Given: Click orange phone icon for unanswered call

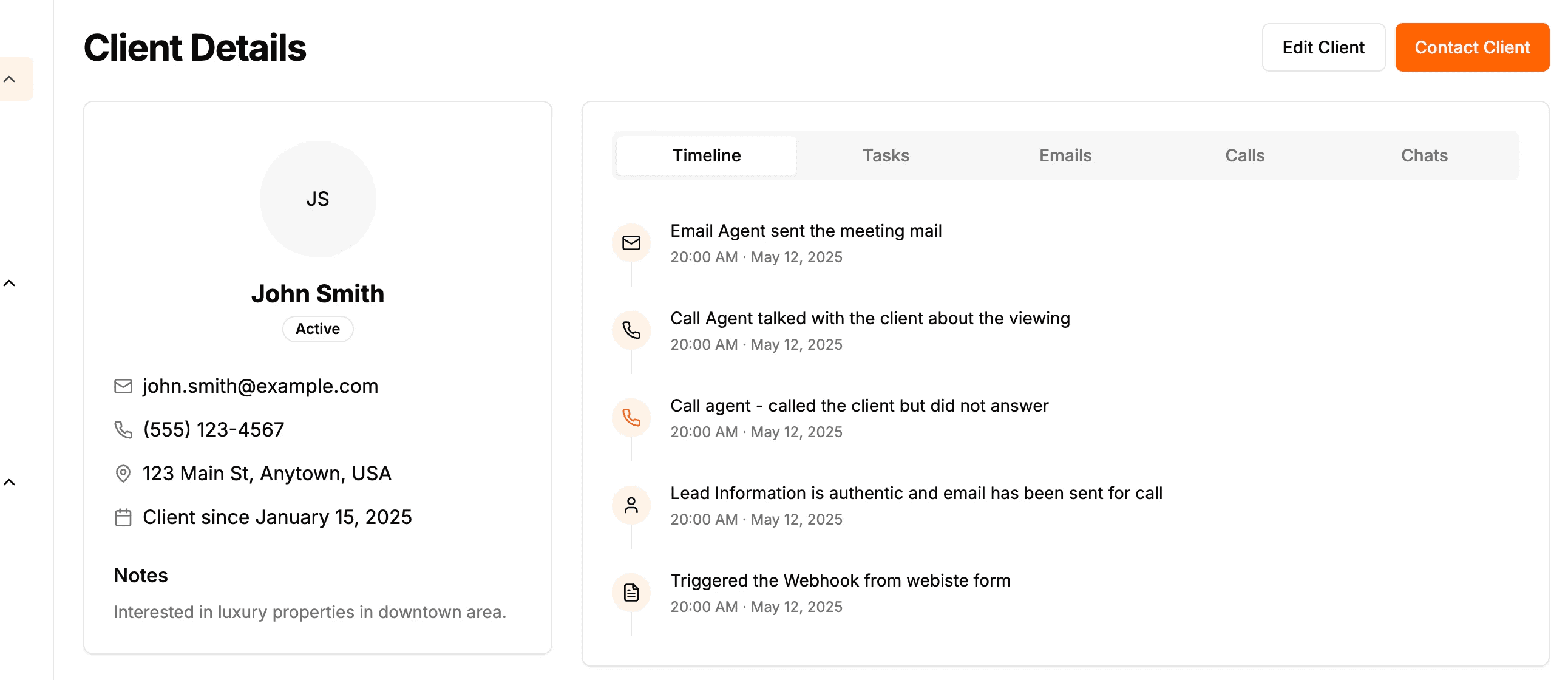Looking at the screenshot, I should (x=631, y=418).
